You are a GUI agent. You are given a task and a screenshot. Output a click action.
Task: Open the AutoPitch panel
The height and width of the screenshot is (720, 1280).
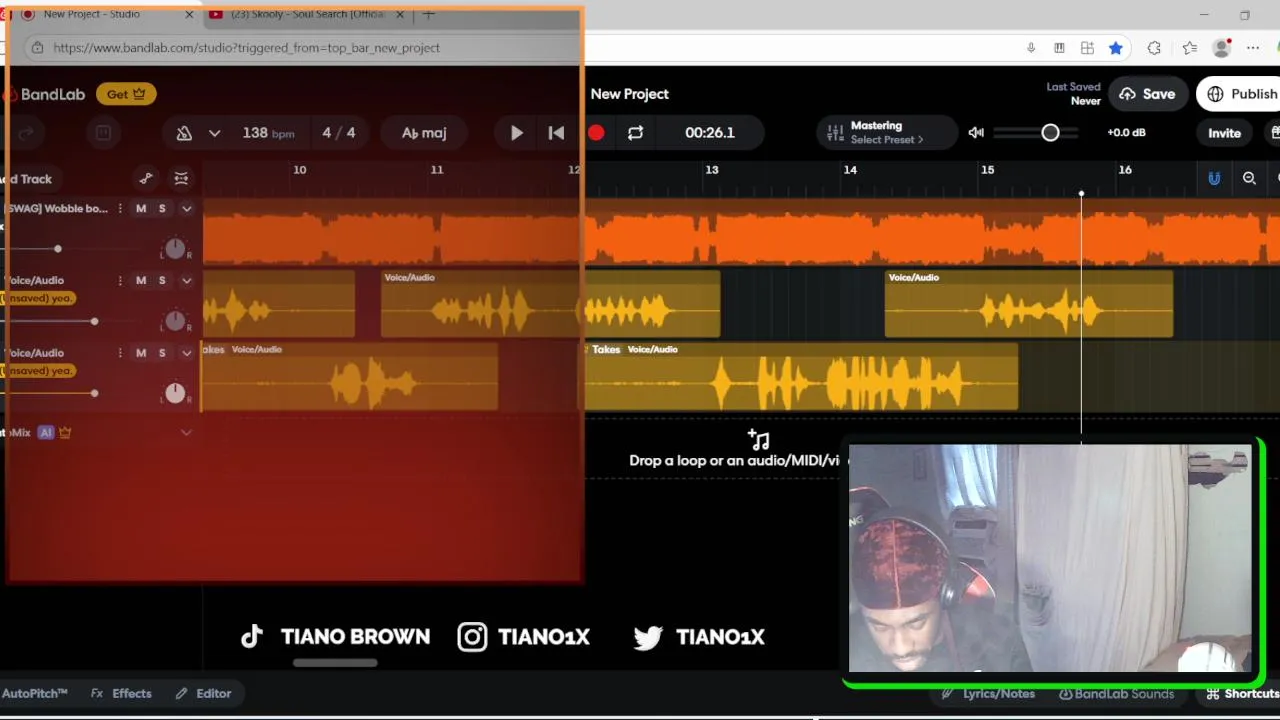(x=34, y=693)
